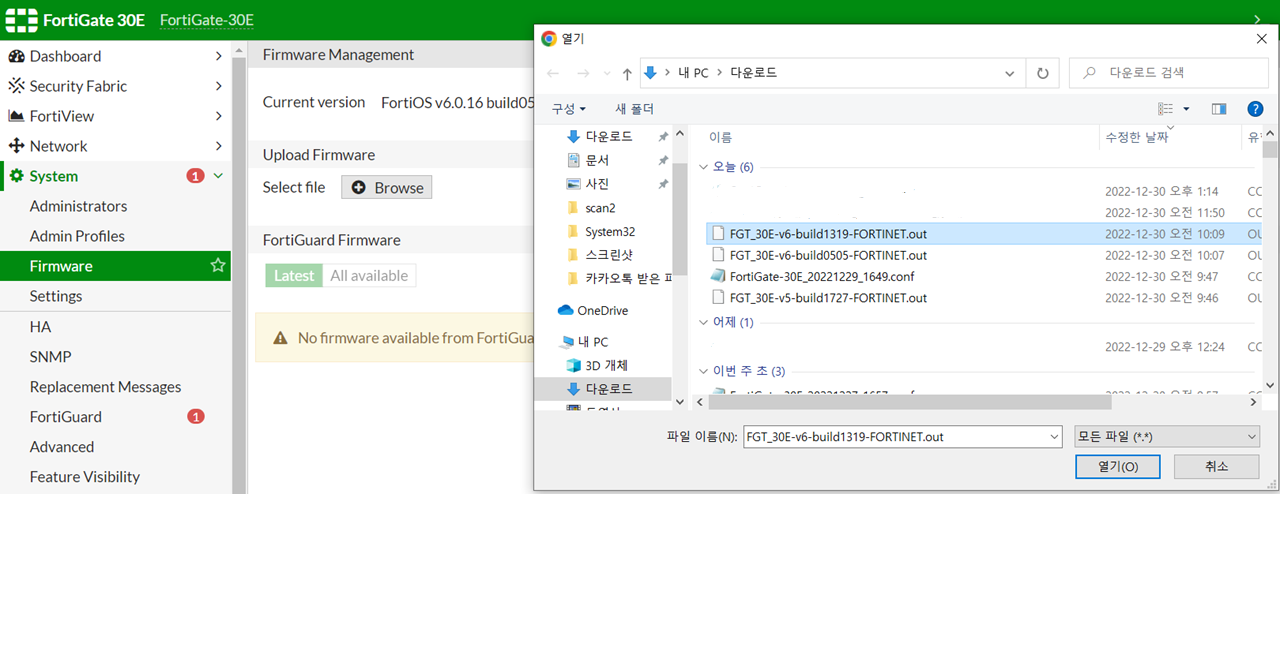Open the 구성 menu
This screenshot has width=1280, height=648.
569,109
